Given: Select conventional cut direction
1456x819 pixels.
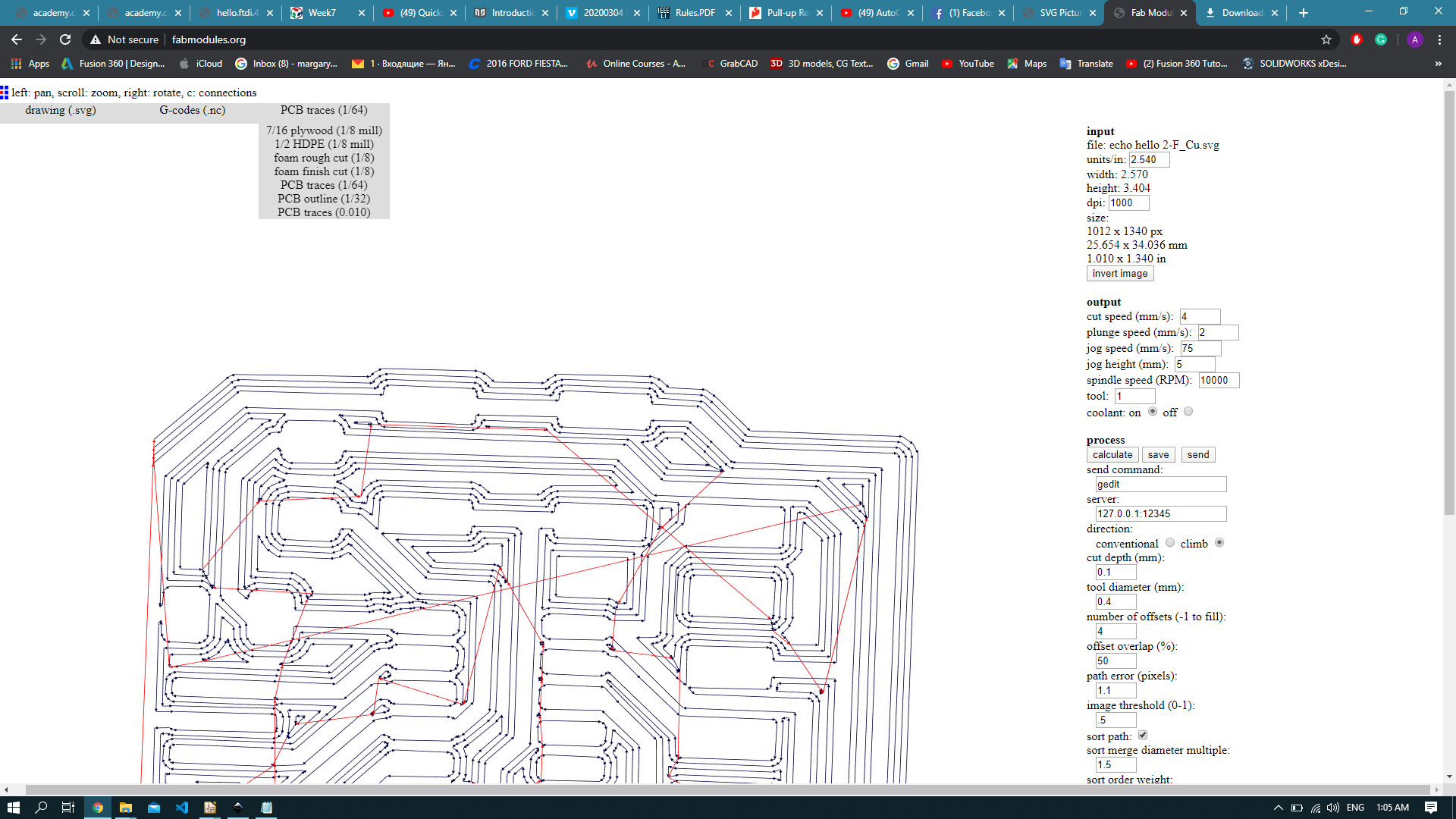Looking at the screenshot, I should point(1170,543).
